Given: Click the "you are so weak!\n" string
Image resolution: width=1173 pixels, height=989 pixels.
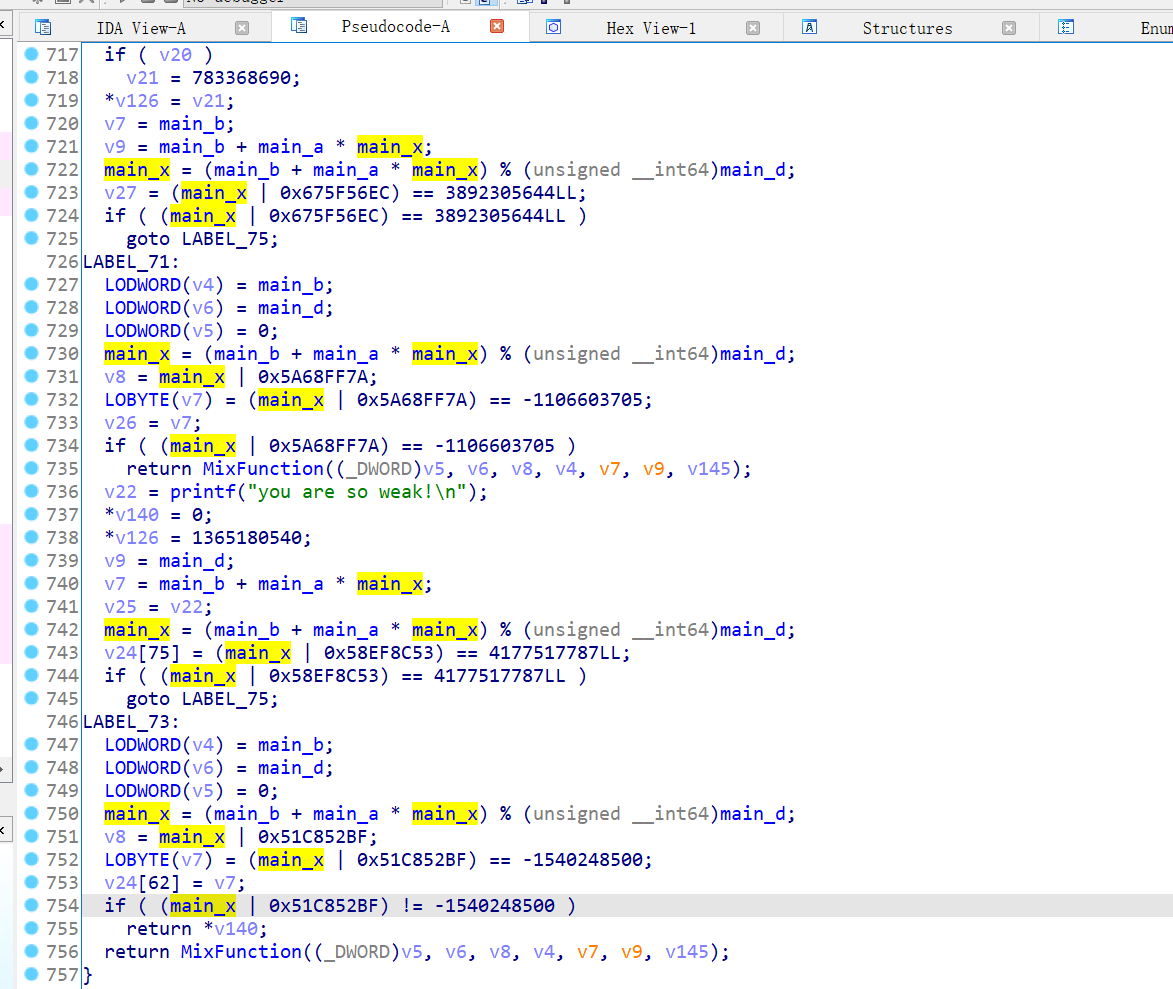Looking at the screenshot, I should [x=362, y=492].
